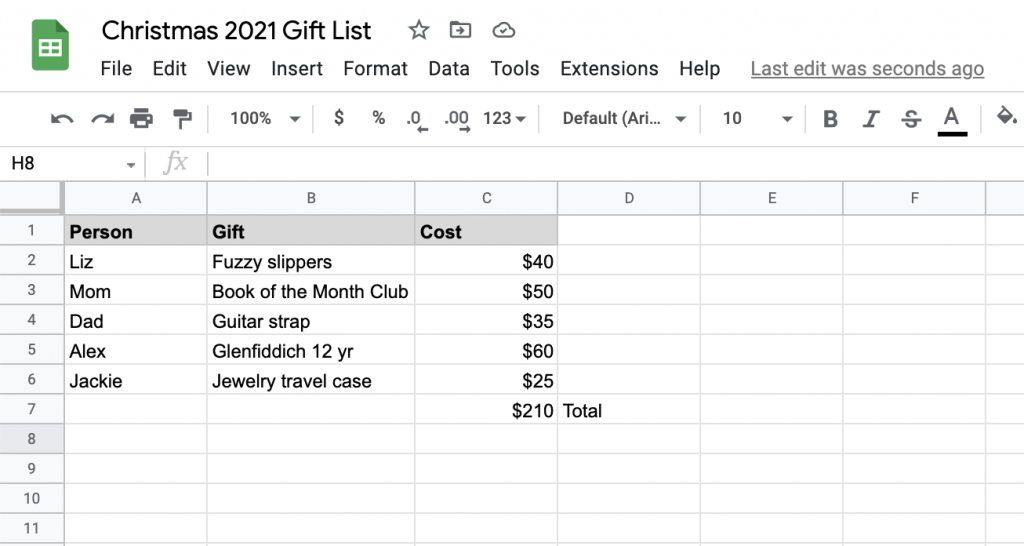Screen dimensions: 1024x546
Task: Click the Last edit was seconds ago link
Action: [x=867, y=69]
